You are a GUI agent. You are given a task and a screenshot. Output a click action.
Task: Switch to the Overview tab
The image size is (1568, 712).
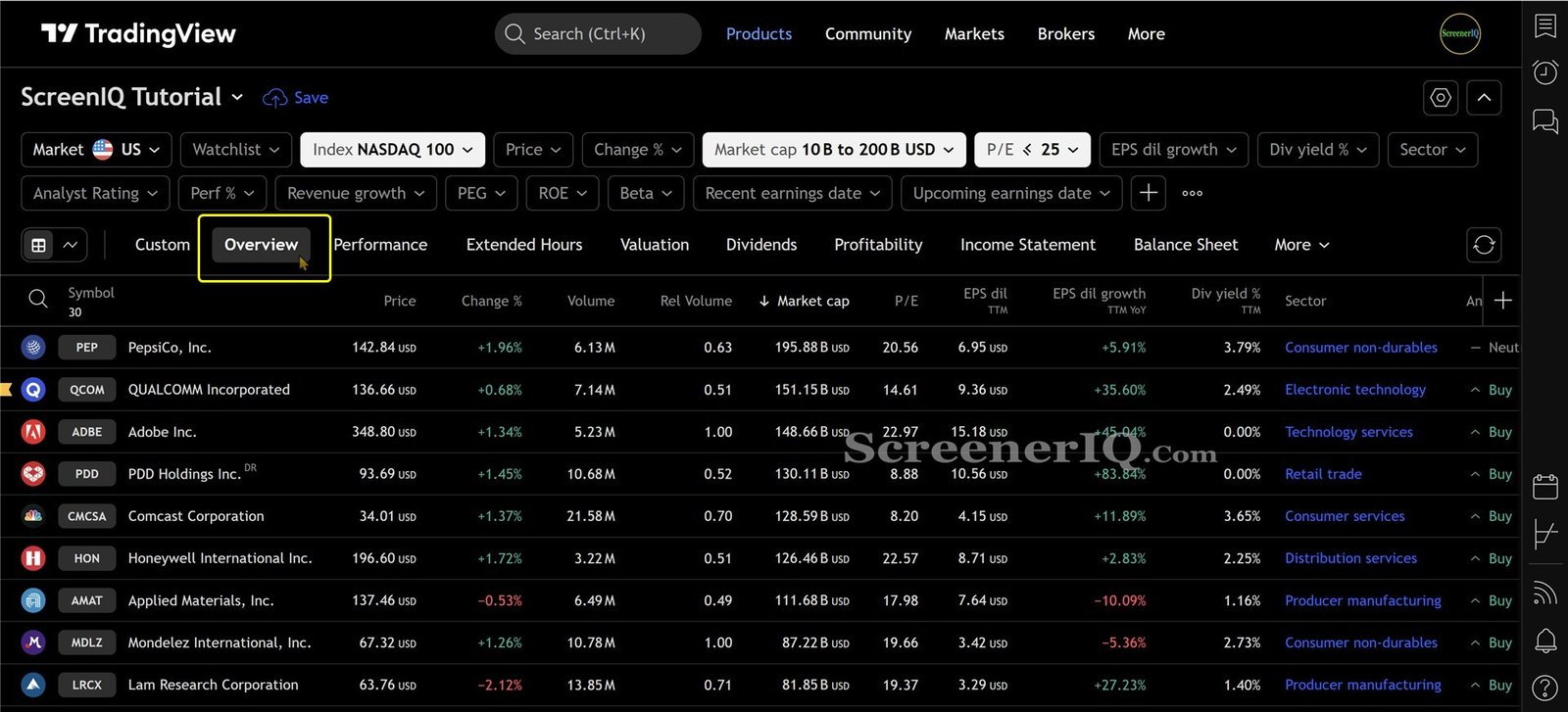pos(261,245)
